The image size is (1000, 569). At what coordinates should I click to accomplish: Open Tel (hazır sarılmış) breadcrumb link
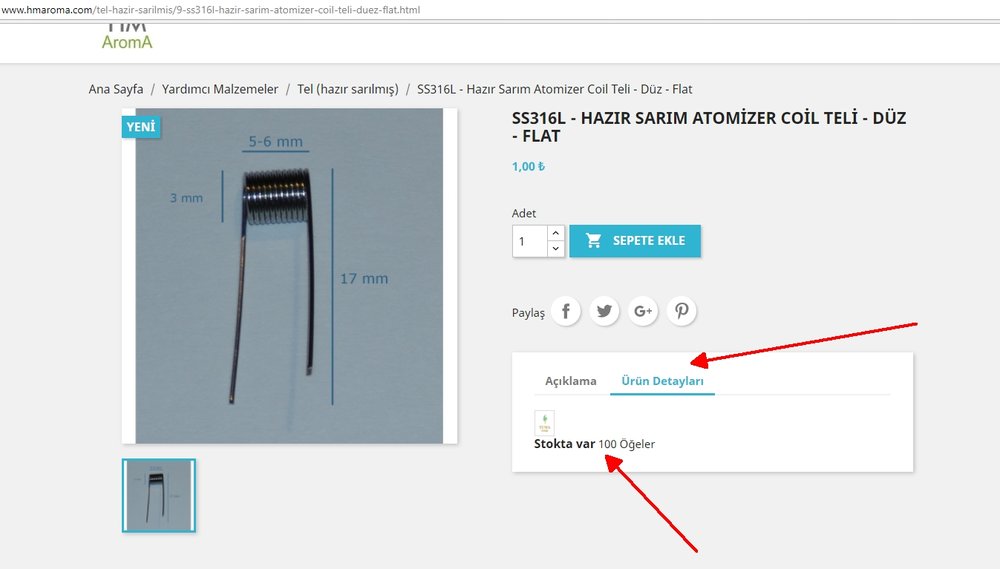point(348,89)
